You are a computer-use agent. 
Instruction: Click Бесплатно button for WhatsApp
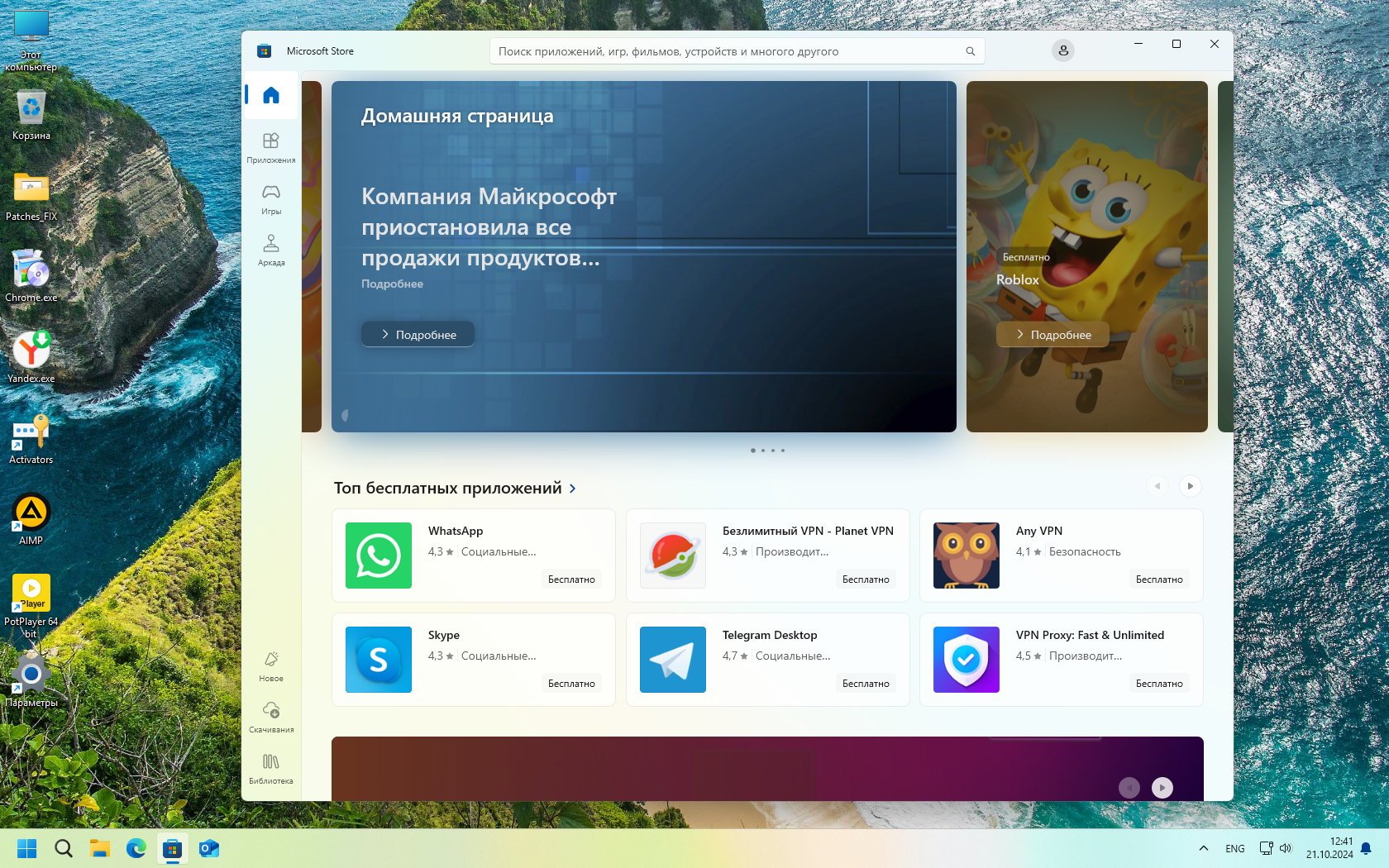[571, 579]
